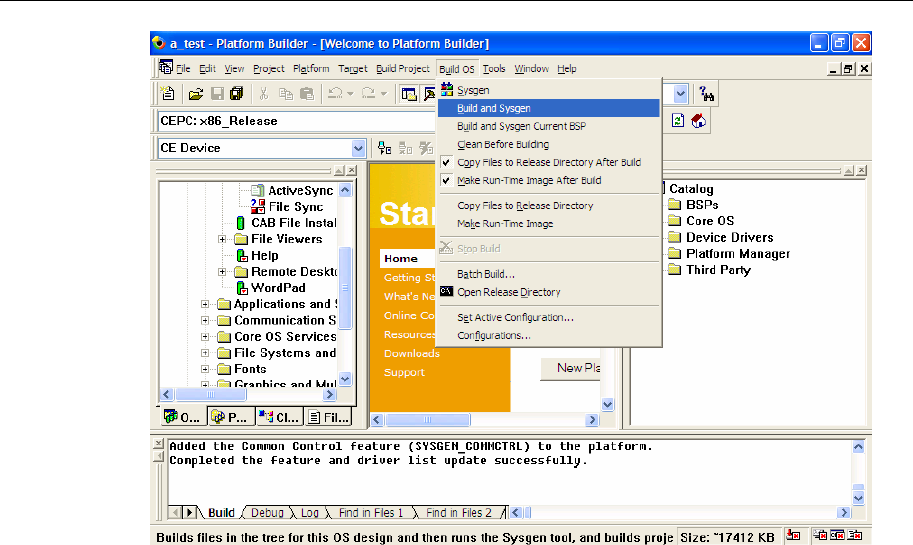
Task: Open the dropdown arrow beside the help search icon
Action: pos(680,94)
